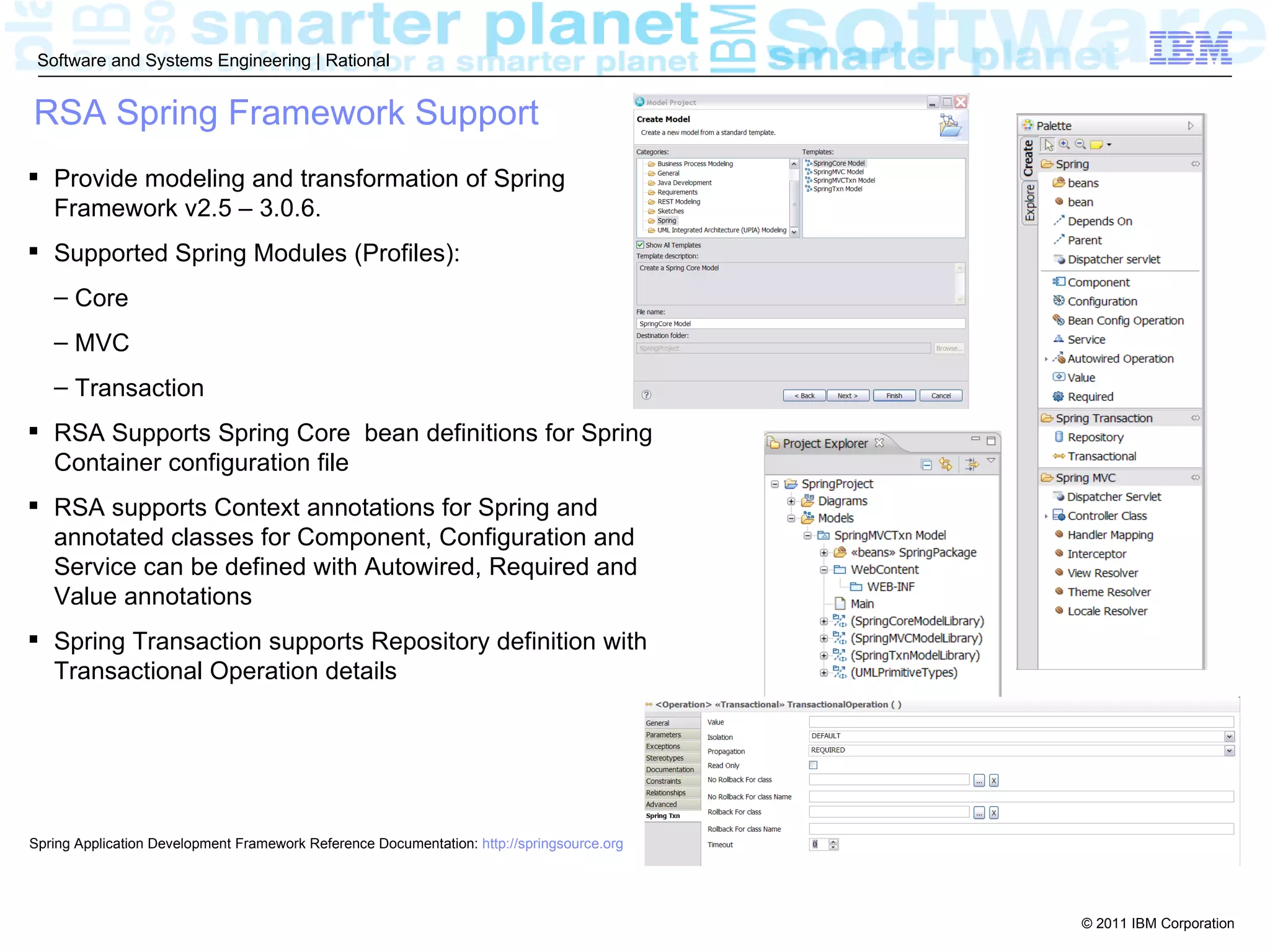Select the Repository tool in Spring Transaction

tap(1088, 437)
